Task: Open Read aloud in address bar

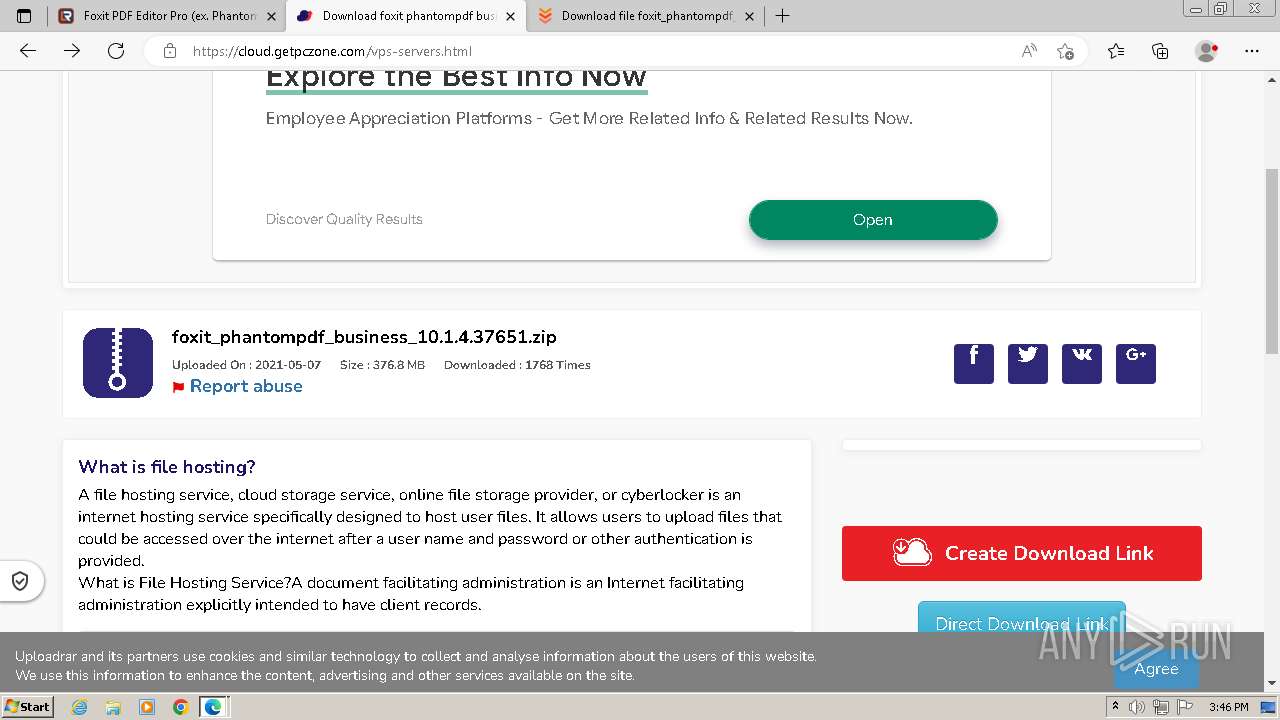Action: pyautogui.click(x=1029, y=51)
